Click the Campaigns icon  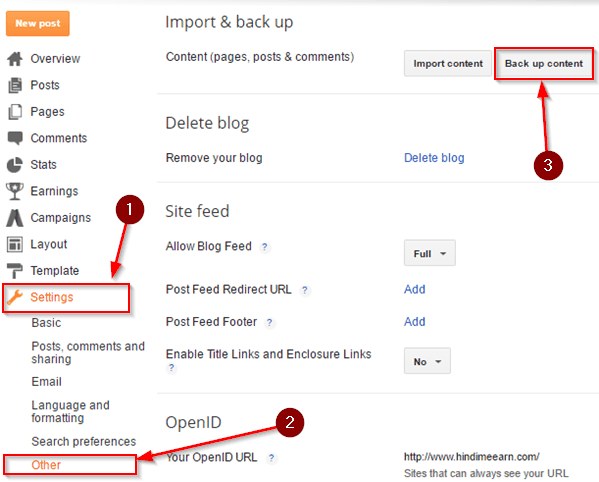[15, 218]
